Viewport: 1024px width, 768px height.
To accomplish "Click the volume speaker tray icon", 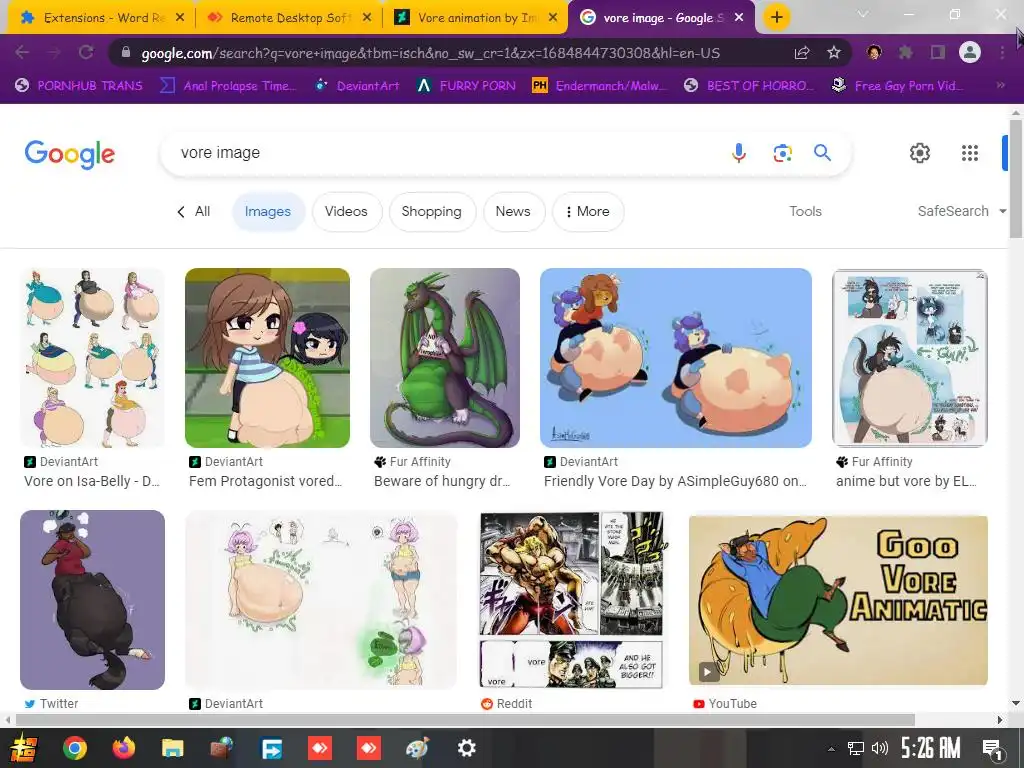I will (880, 748).
